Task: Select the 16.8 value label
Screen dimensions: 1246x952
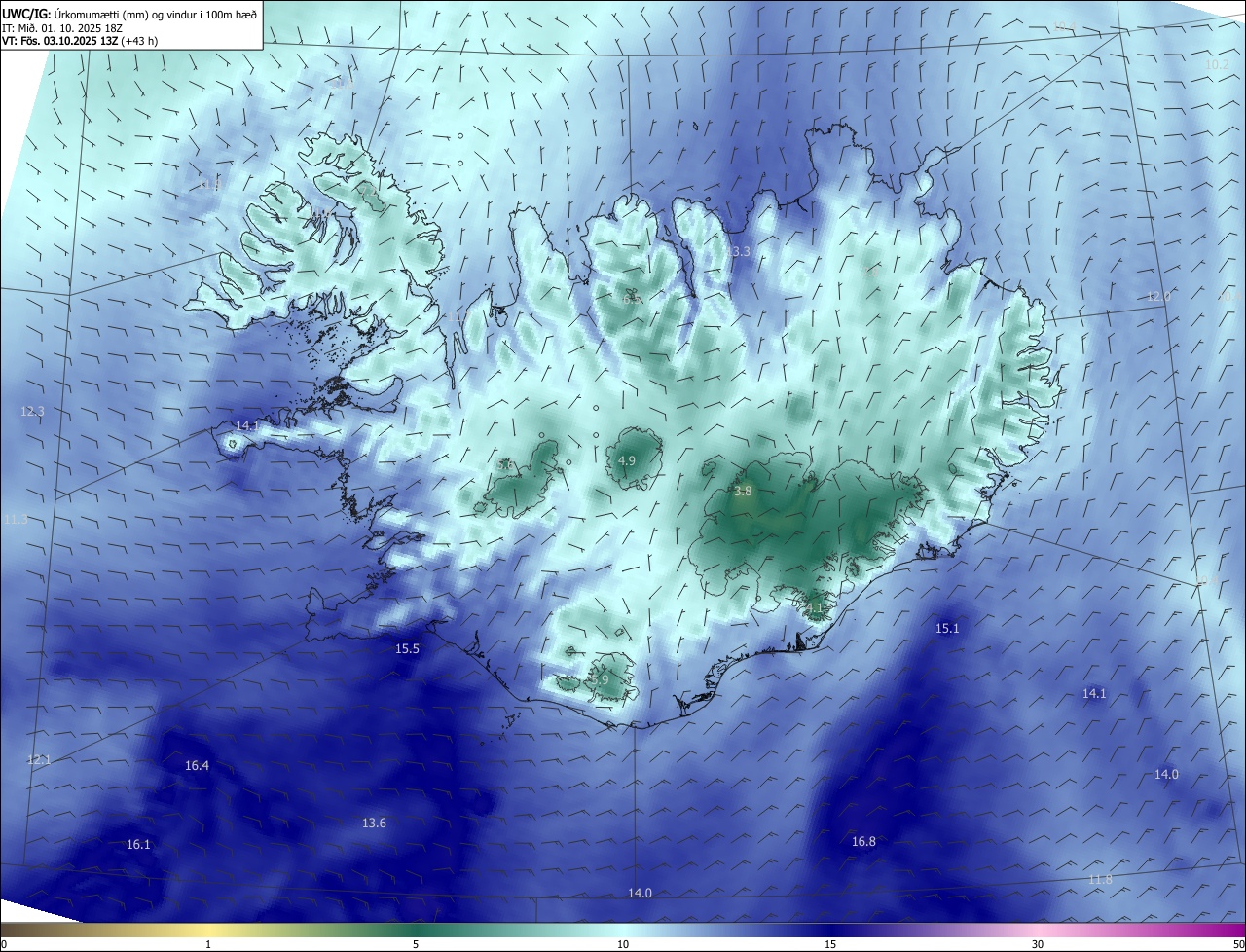Action: [863, 842]
